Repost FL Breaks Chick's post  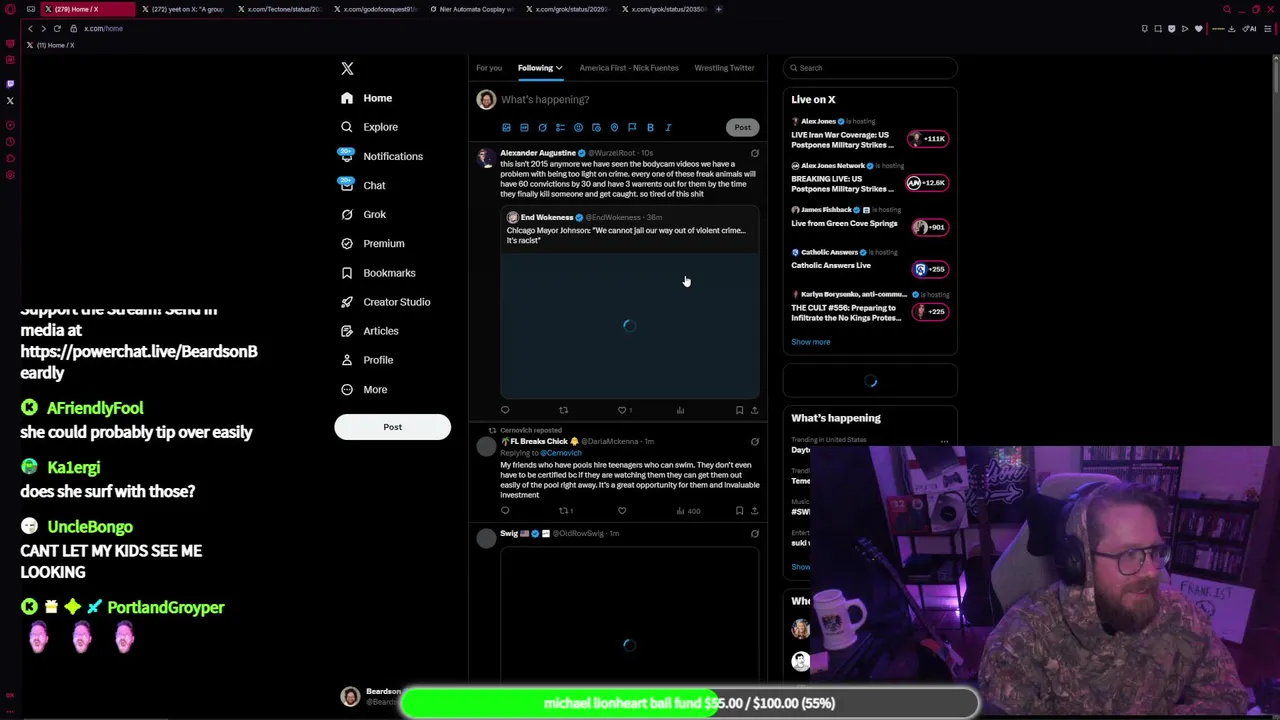click(x=565, y=511)
